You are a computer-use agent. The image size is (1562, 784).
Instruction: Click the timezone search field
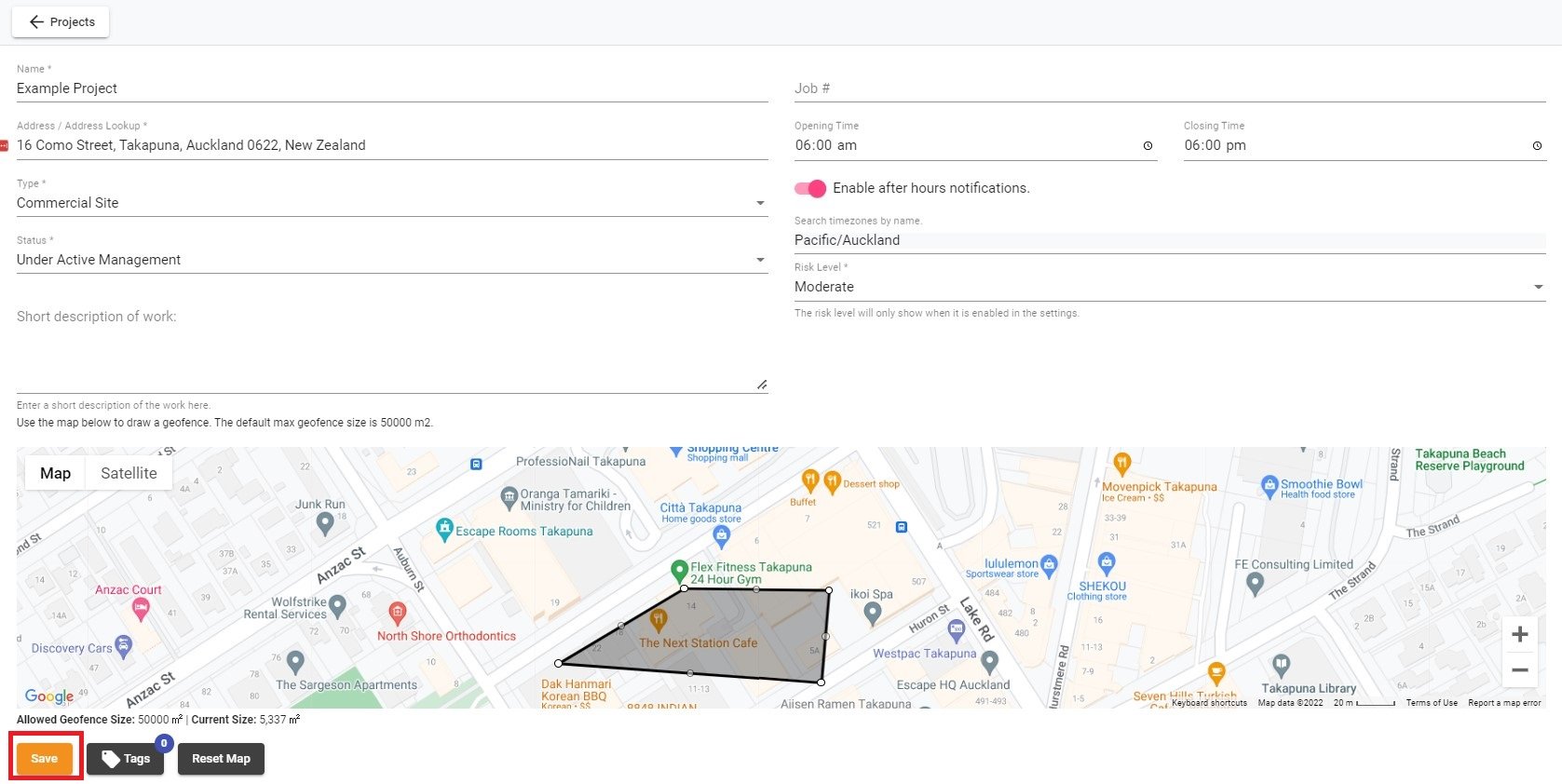pos(1170,240)
